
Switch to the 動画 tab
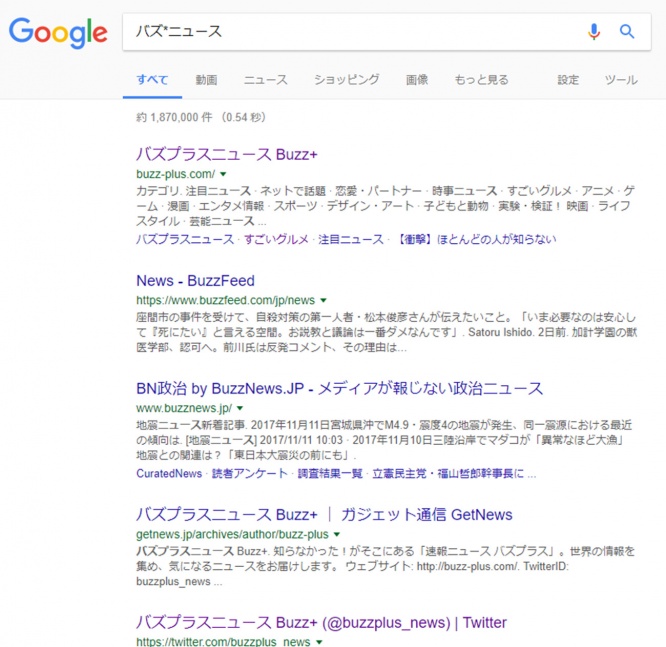pyautogui.click(x=206, y=80)
